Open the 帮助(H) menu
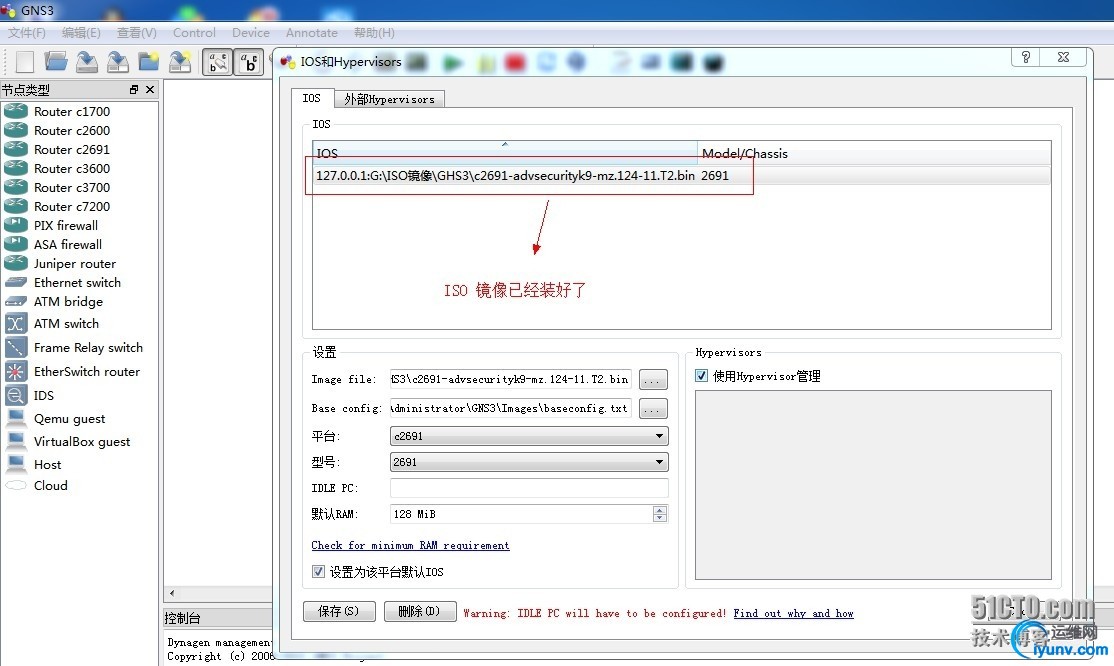Viewport: 1114px width, 666px height. (374, 33)
